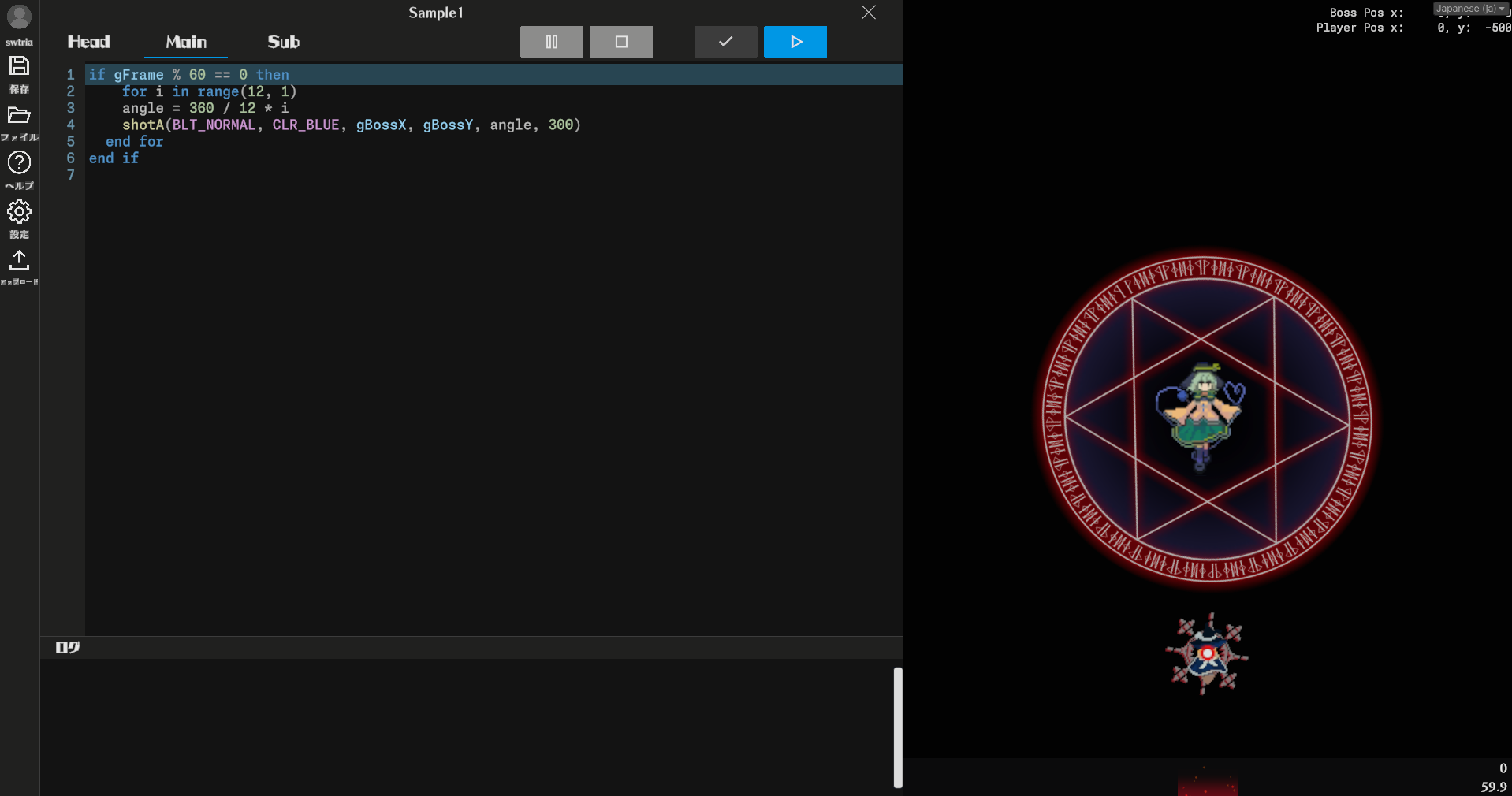
Task: Pause the script with the pause button
Action: click(x=552, y=42)
